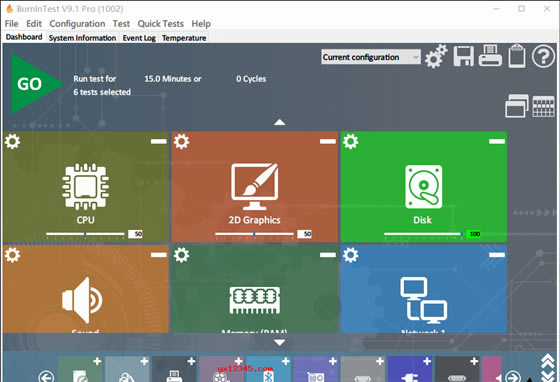Click the 2D Graphics monitor-brush icon
The height and width of the screenshot is (382, 560).
pos(254,186)
